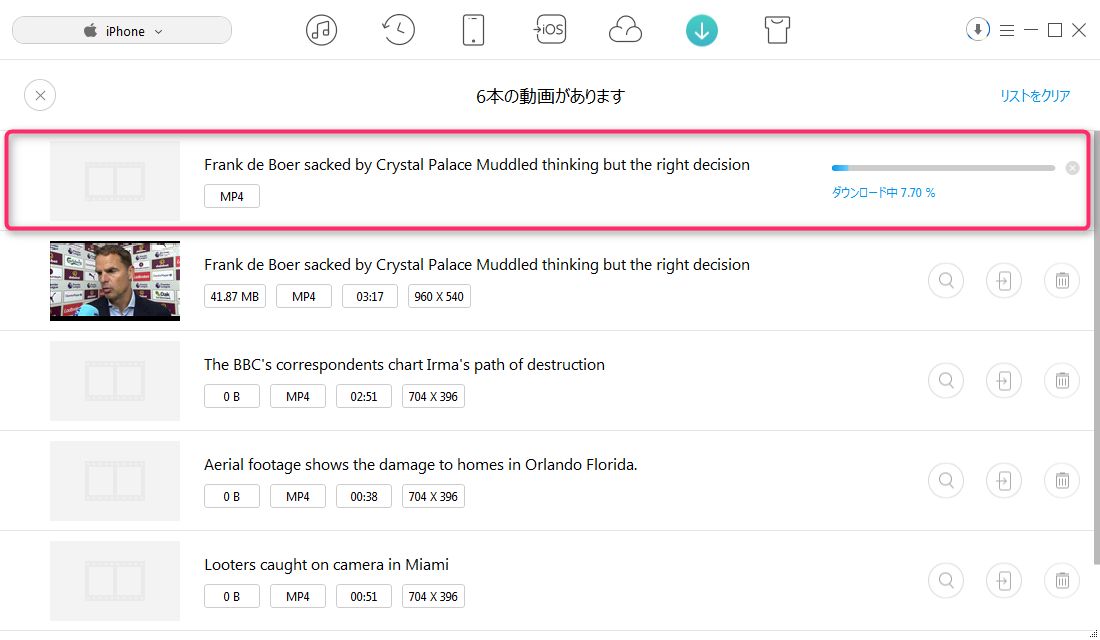Click the small download status icon near menu
This screenshot has width=1100, height=640.
(977, 29)
